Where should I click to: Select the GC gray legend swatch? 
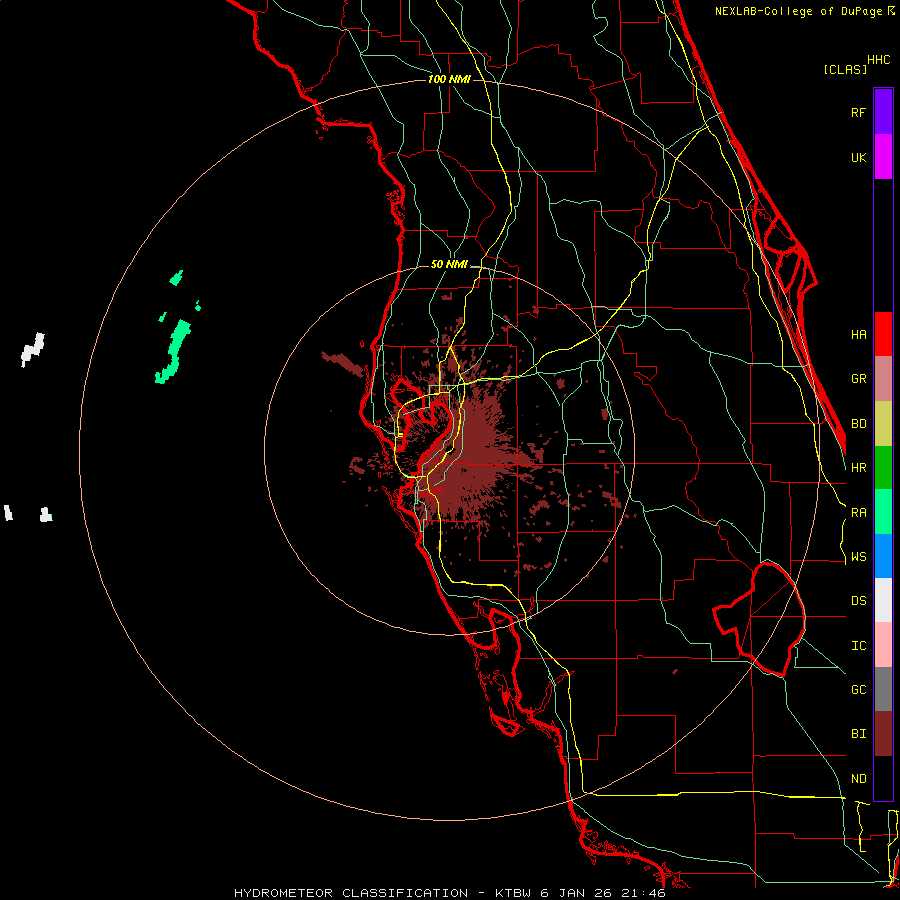[883, 689]
